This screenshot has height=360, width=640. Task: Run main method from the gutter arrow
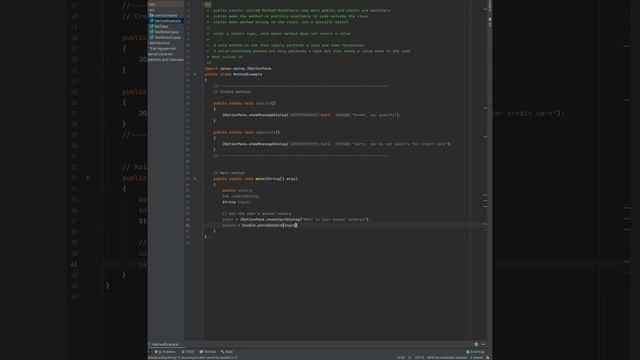coord(195,179)
